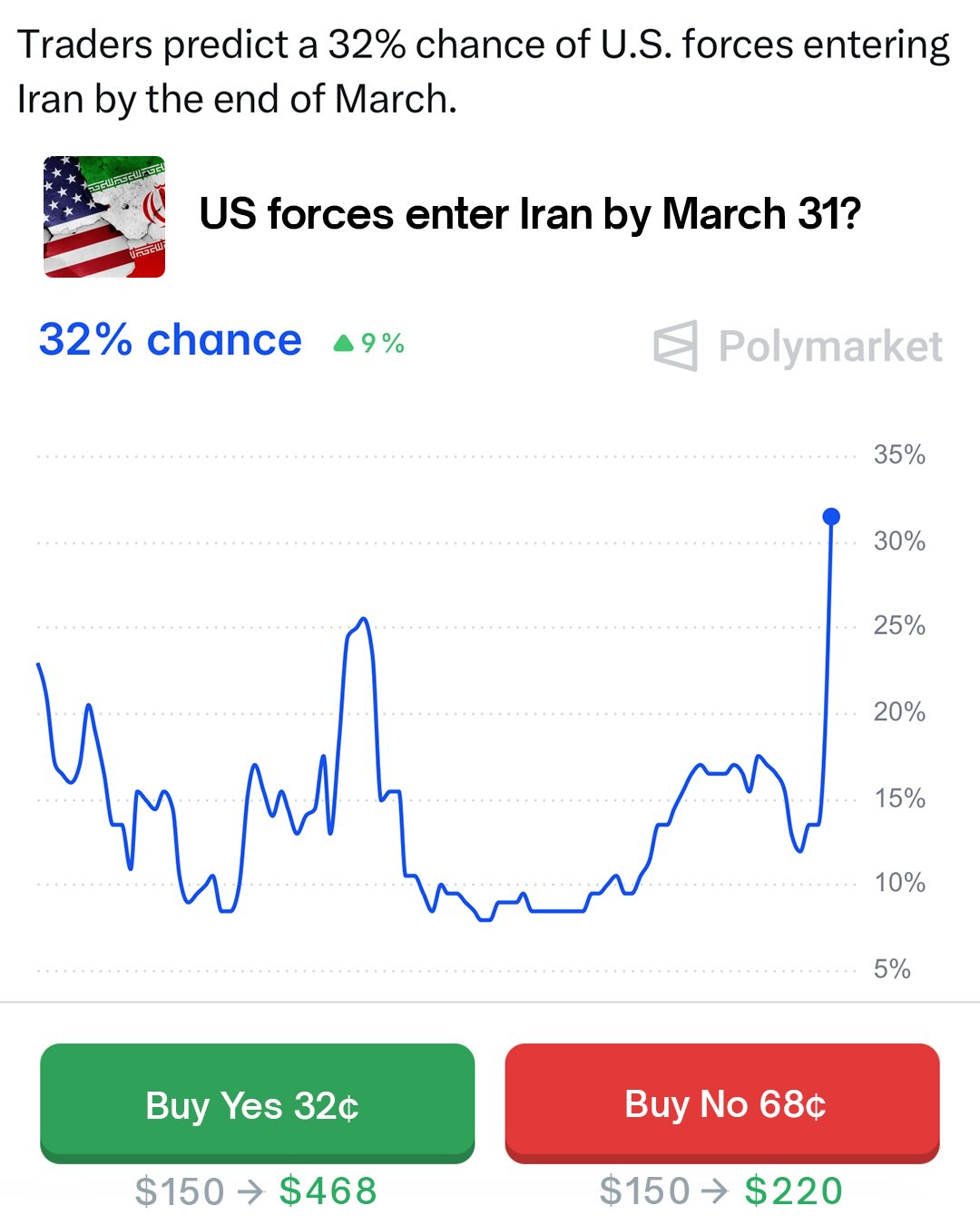Click the blue endpoint dot on chart
The image size is (980, 1225).
pos(831,516)
